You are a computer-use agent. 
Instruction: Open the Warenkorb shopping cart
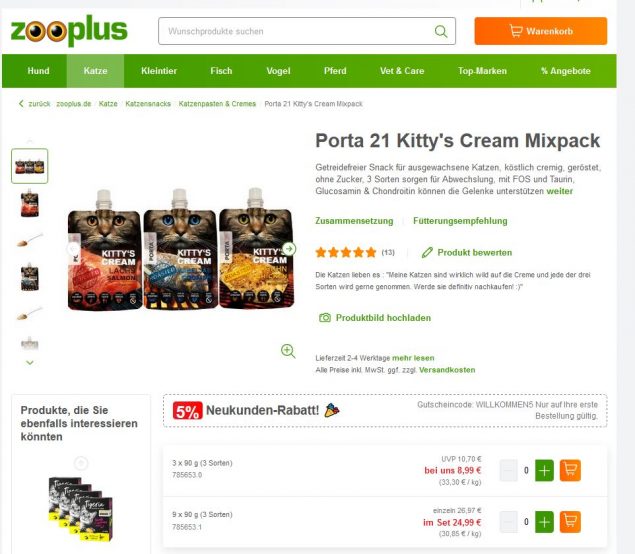(541, 31)
